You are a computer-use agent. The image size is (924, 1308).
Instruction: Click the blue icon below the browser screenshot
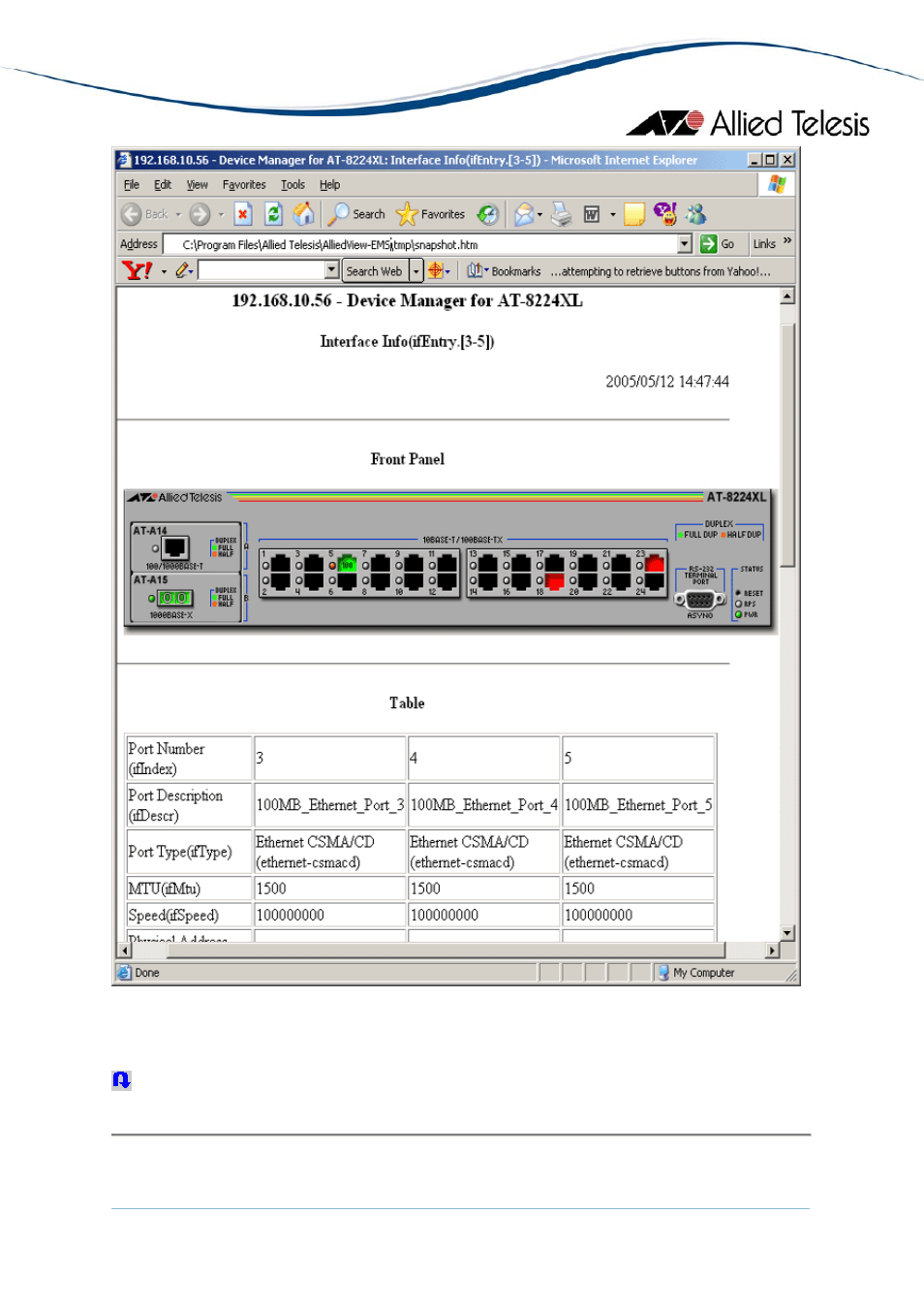(x=121, y=1079)
